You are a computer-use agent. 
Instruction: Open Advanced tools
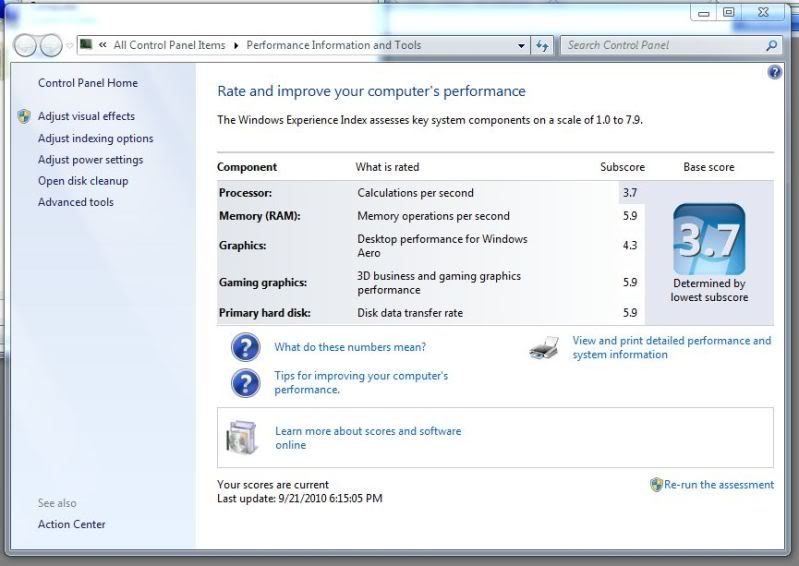tap(75, 202)
